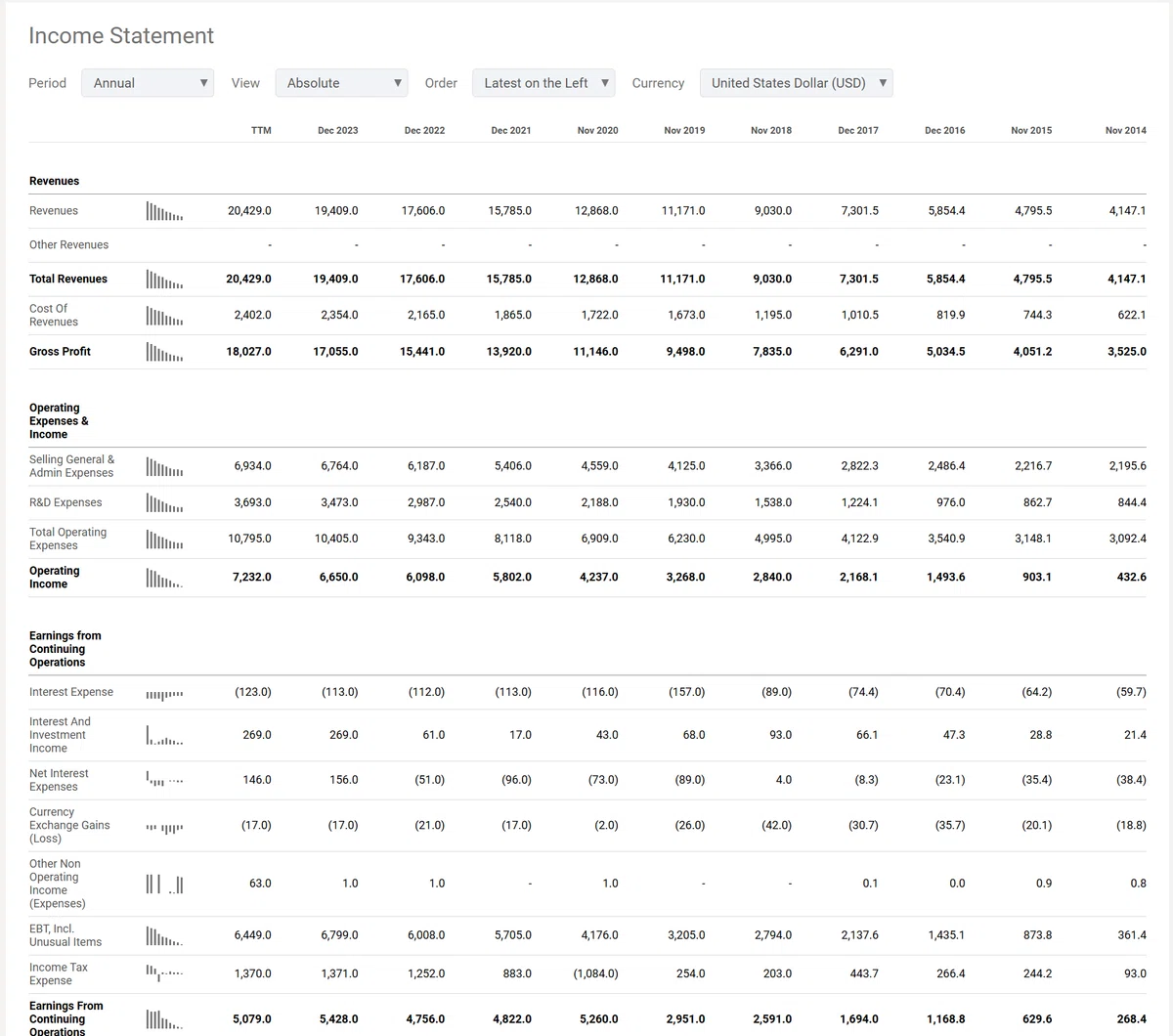Click the Total Operating Expenses label
Image resolution: width=1173 pixels, height=1036 pixels.
point(67,539)
